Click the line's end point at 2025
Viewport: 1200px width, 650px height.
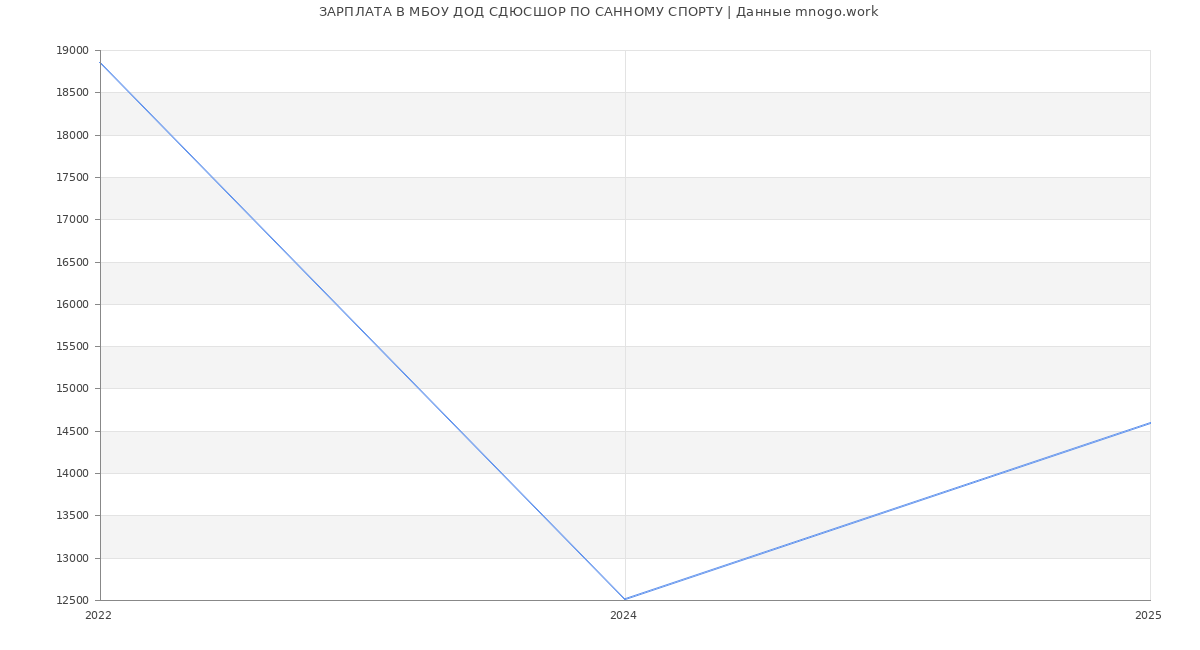point(1149,423)
